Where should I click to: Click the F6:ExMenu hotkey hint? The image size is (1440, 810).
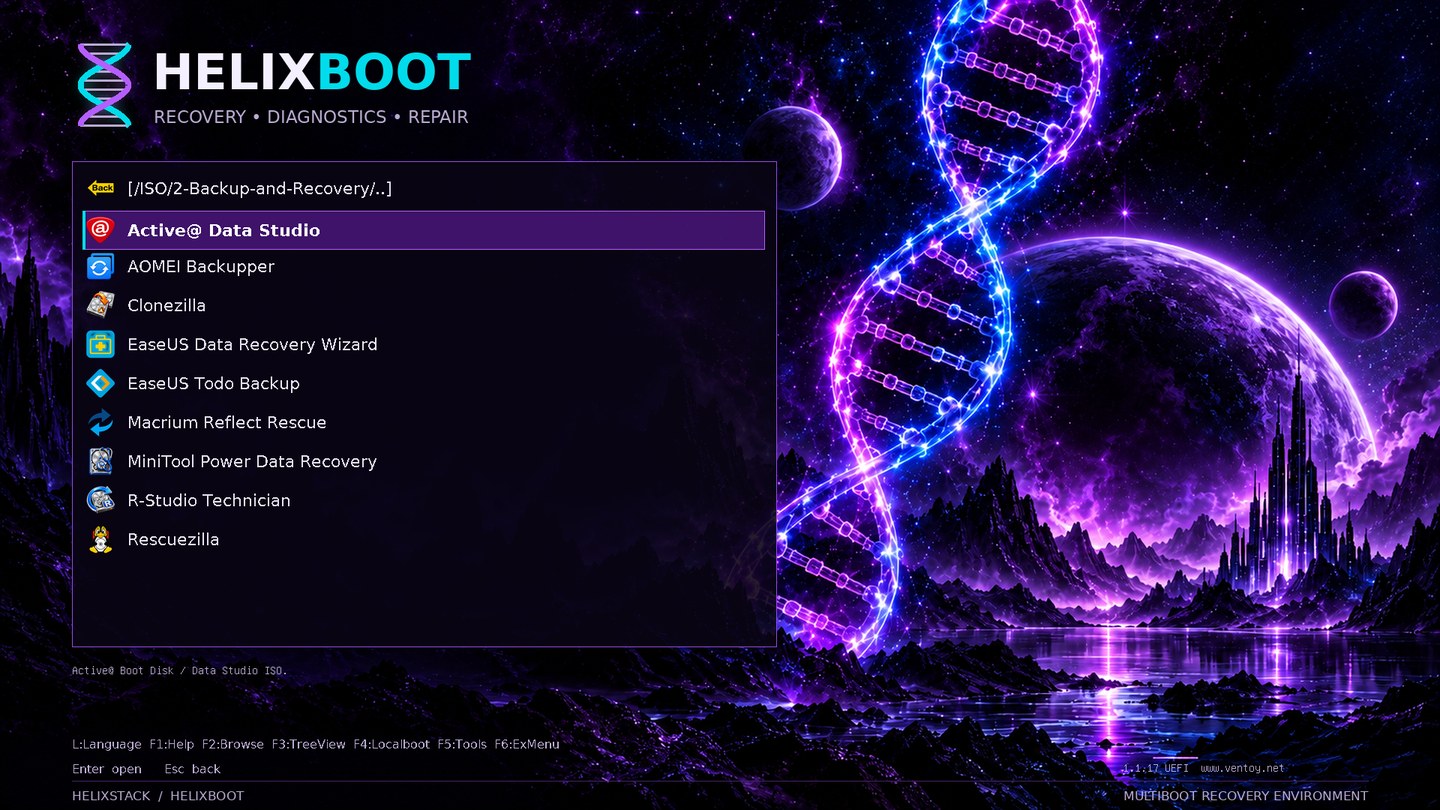click(x=527, y=744)
